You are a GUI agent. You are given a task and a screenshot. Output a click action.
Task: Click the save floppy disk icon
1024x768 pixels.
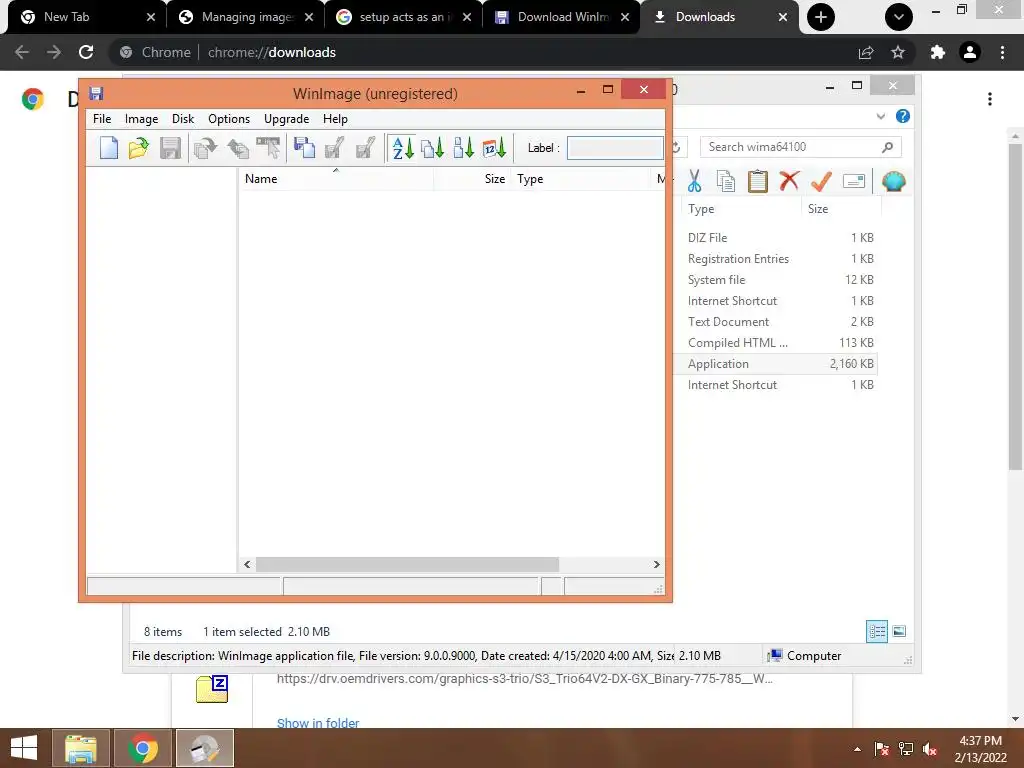[170, 148]
